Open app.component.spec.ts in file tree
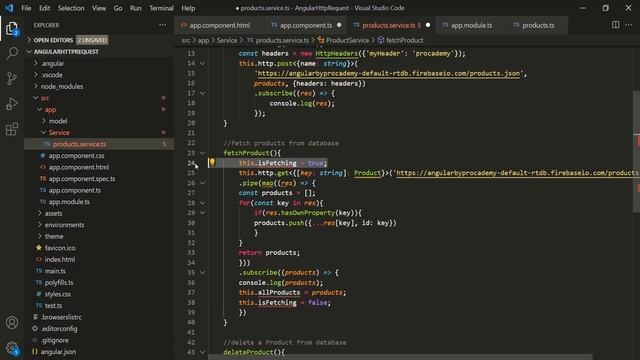 (x=82, y=178)
